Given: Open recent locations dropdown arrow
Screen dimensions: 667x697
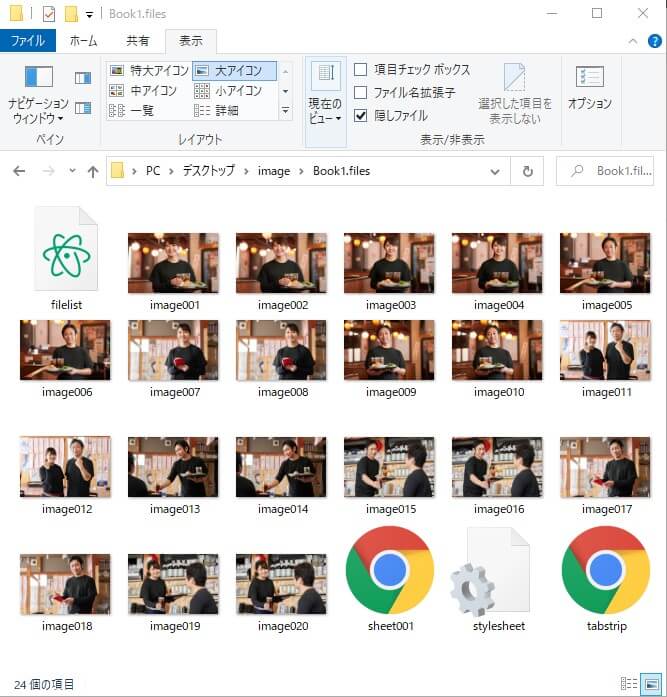Looking at the screenshot, I should pos(72,171).
